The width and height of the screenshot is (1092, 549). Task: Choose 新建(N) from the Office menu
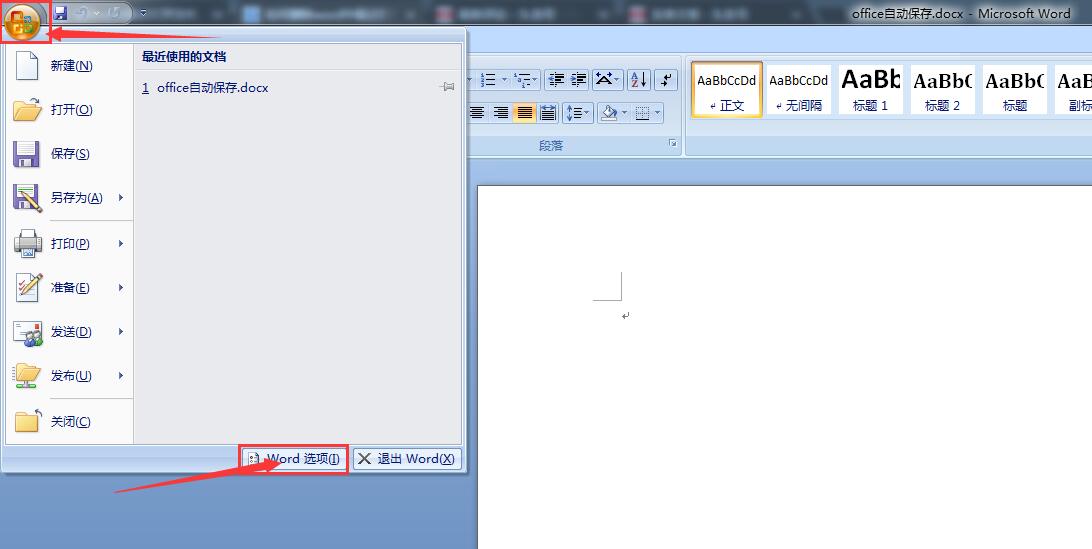point(70,65)
